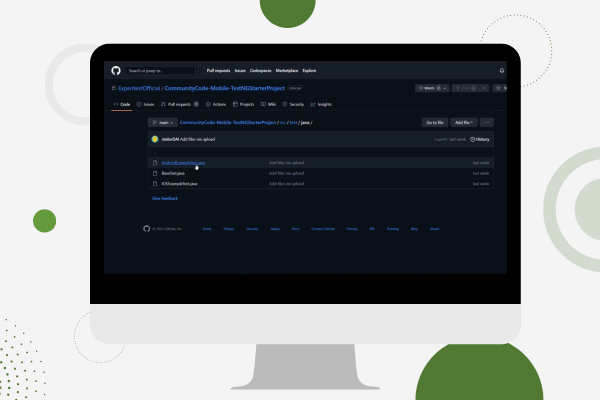
Task: Open the commit History link
Action: tap(480, 139)
